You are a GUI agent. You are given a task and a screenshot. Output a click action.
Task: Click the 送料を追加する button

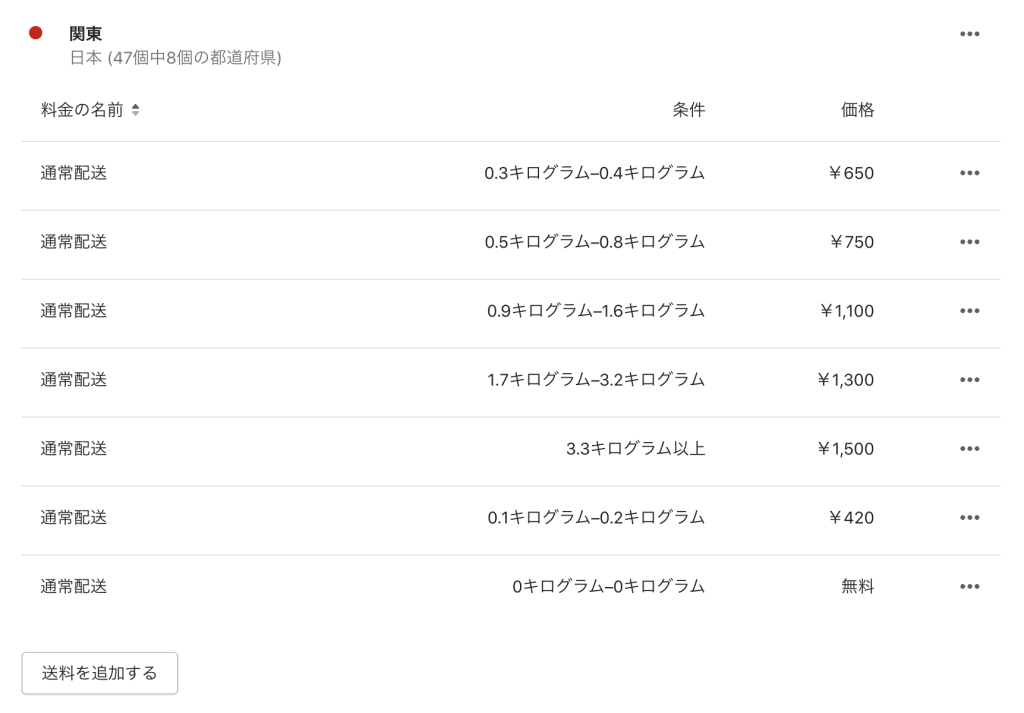tap(99, 673)
